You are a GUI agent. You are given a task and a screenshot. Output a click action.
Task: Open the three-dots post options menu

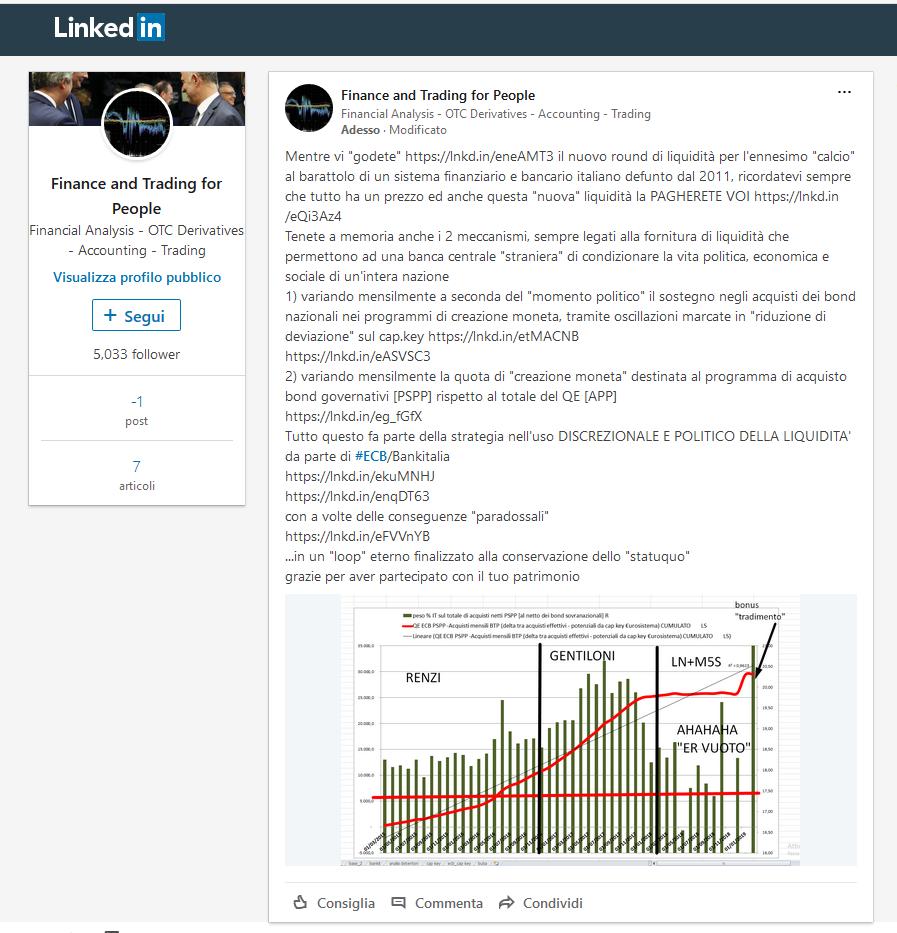pos(844,92)
